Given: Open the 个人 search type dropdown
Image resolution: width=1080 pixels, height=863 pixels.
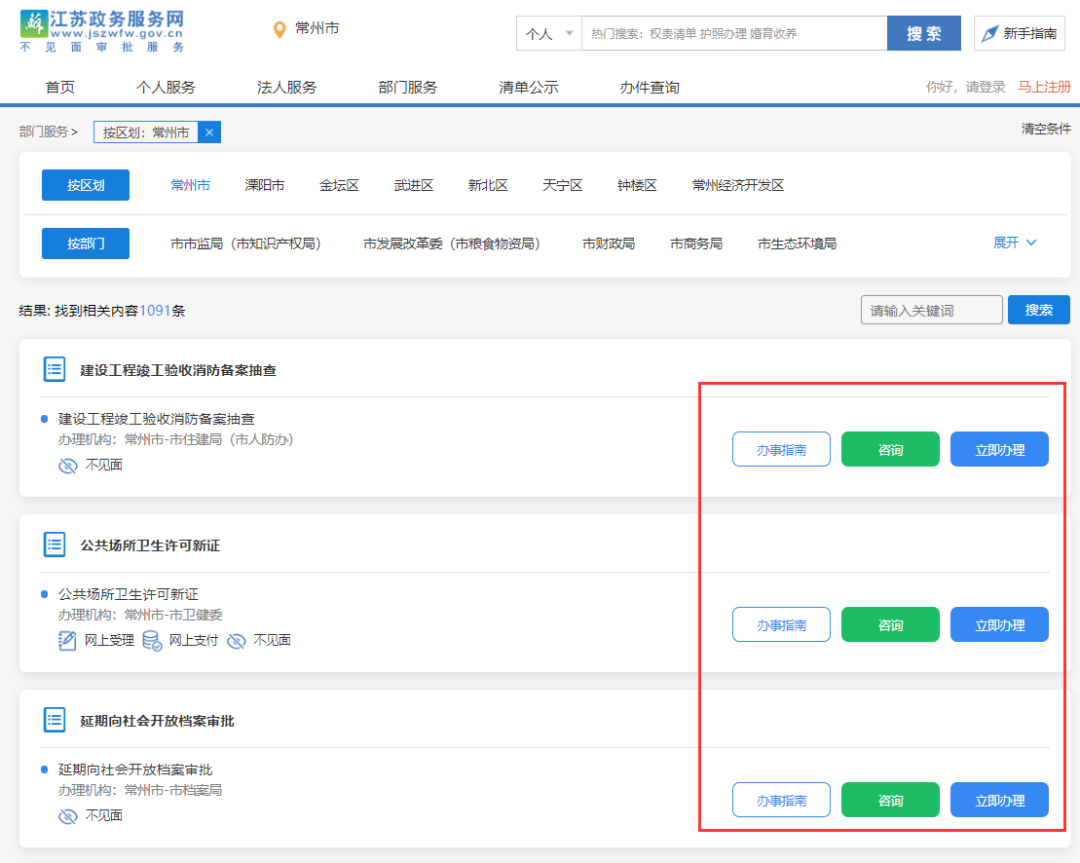Looking at the screenshot, I should (549, 33).
